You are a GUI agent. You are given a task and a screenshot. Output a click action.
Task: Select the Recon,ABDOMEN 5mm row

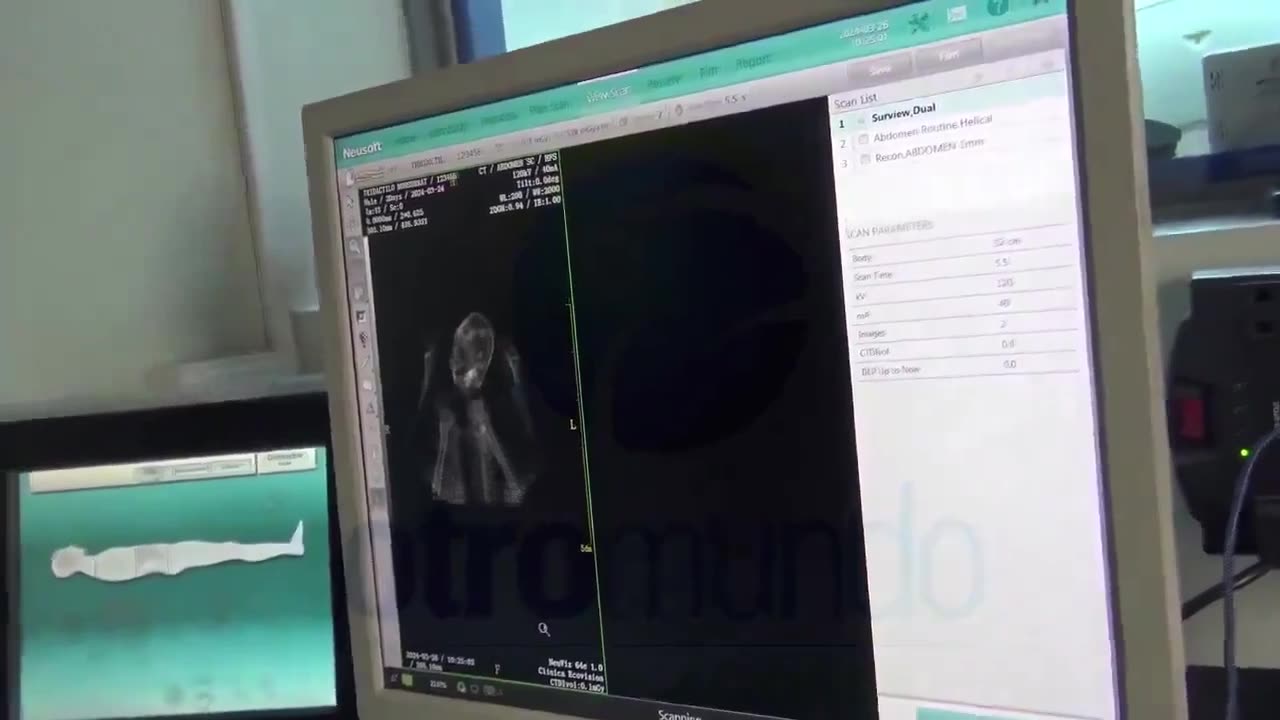(x=929, y=151)
